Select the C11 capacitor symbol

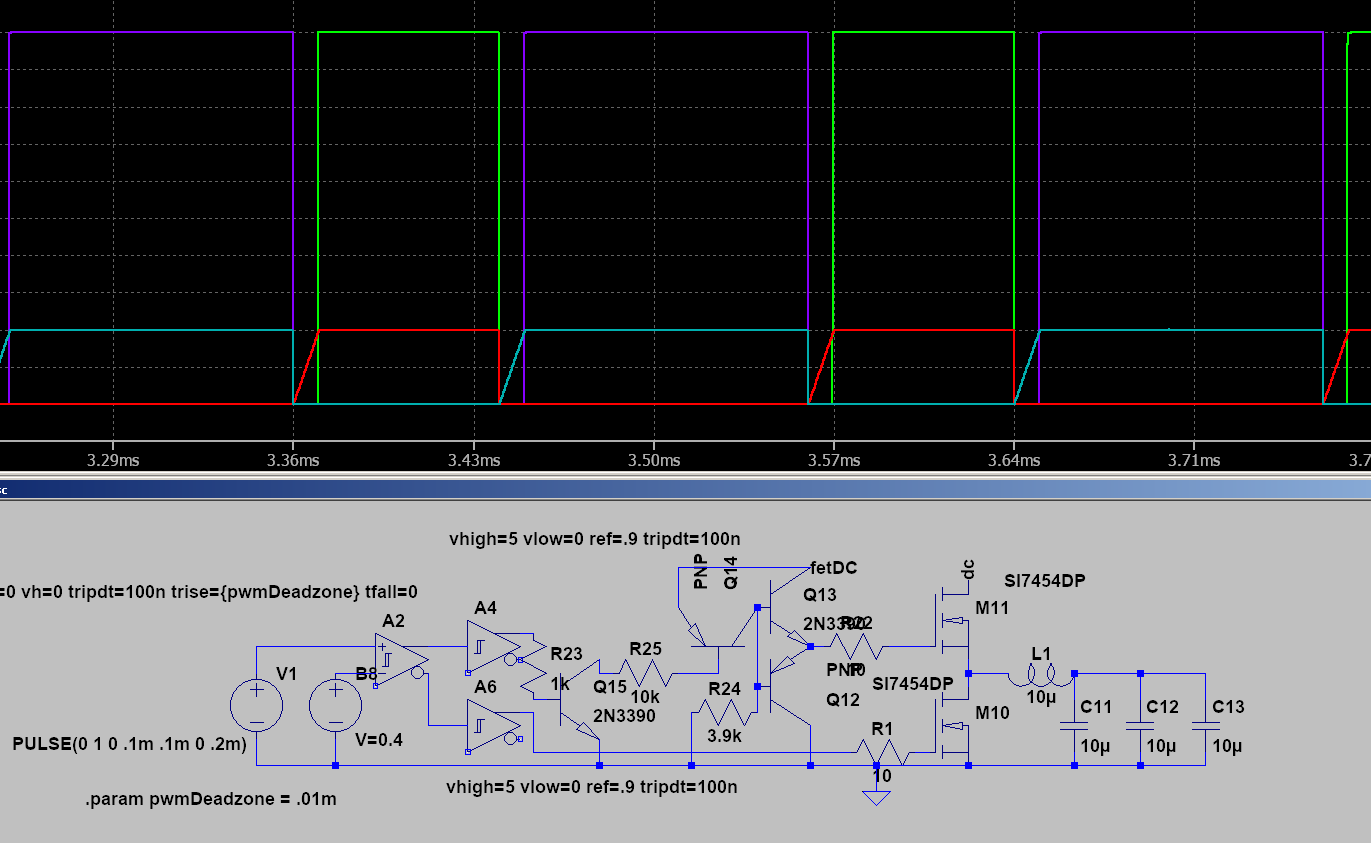pyautogui.click(x=1074, y=724)
